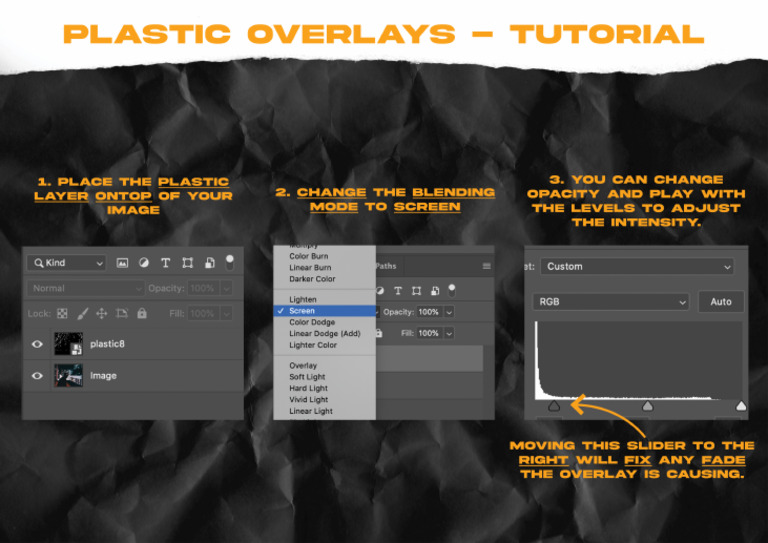Viewport: 768px width, 543px height.
Task: Click type layer filter icon beside Kind dropdown
Action: [x=166, y=263]
